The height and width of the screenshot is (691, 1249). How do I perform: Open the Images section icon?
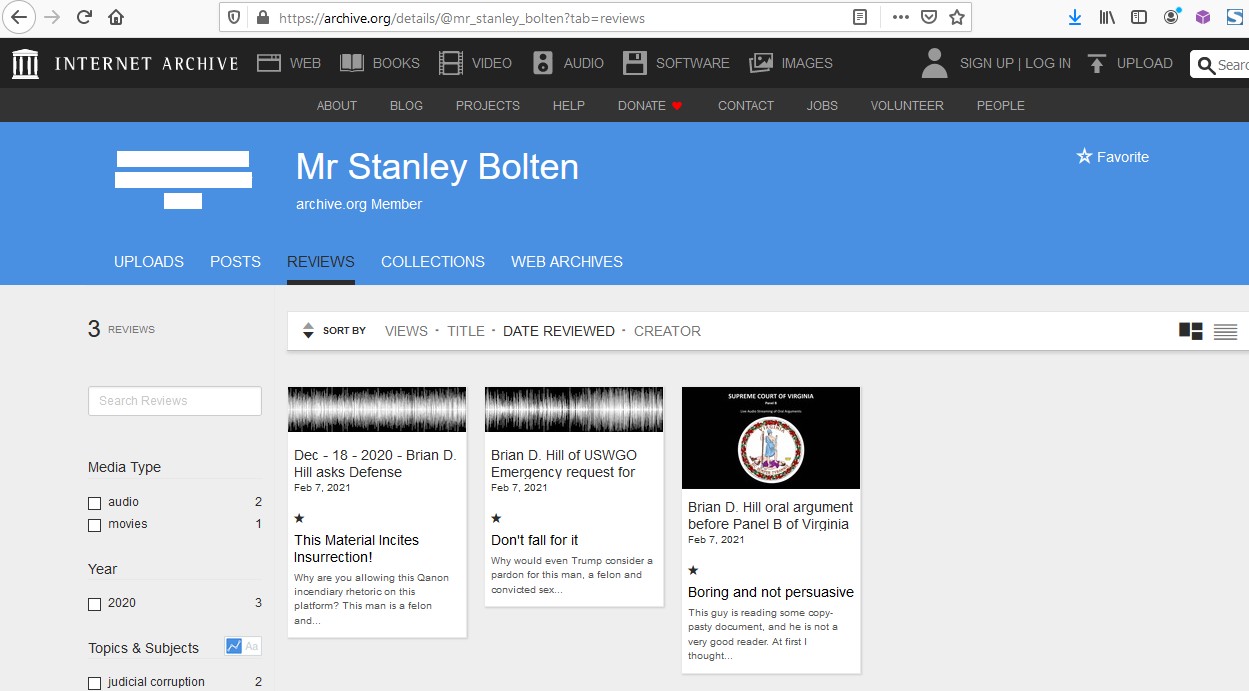(761, 63)
